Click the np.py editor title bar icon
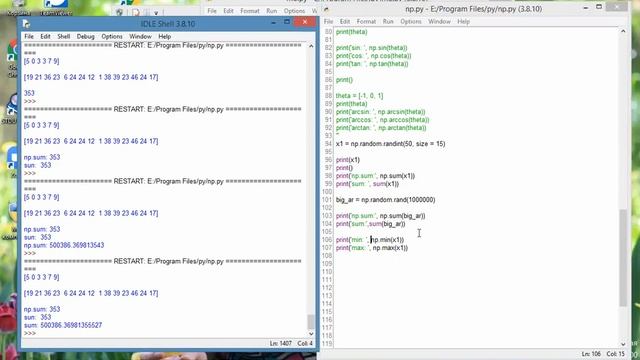640x360 pixels. tap(326, 9)
